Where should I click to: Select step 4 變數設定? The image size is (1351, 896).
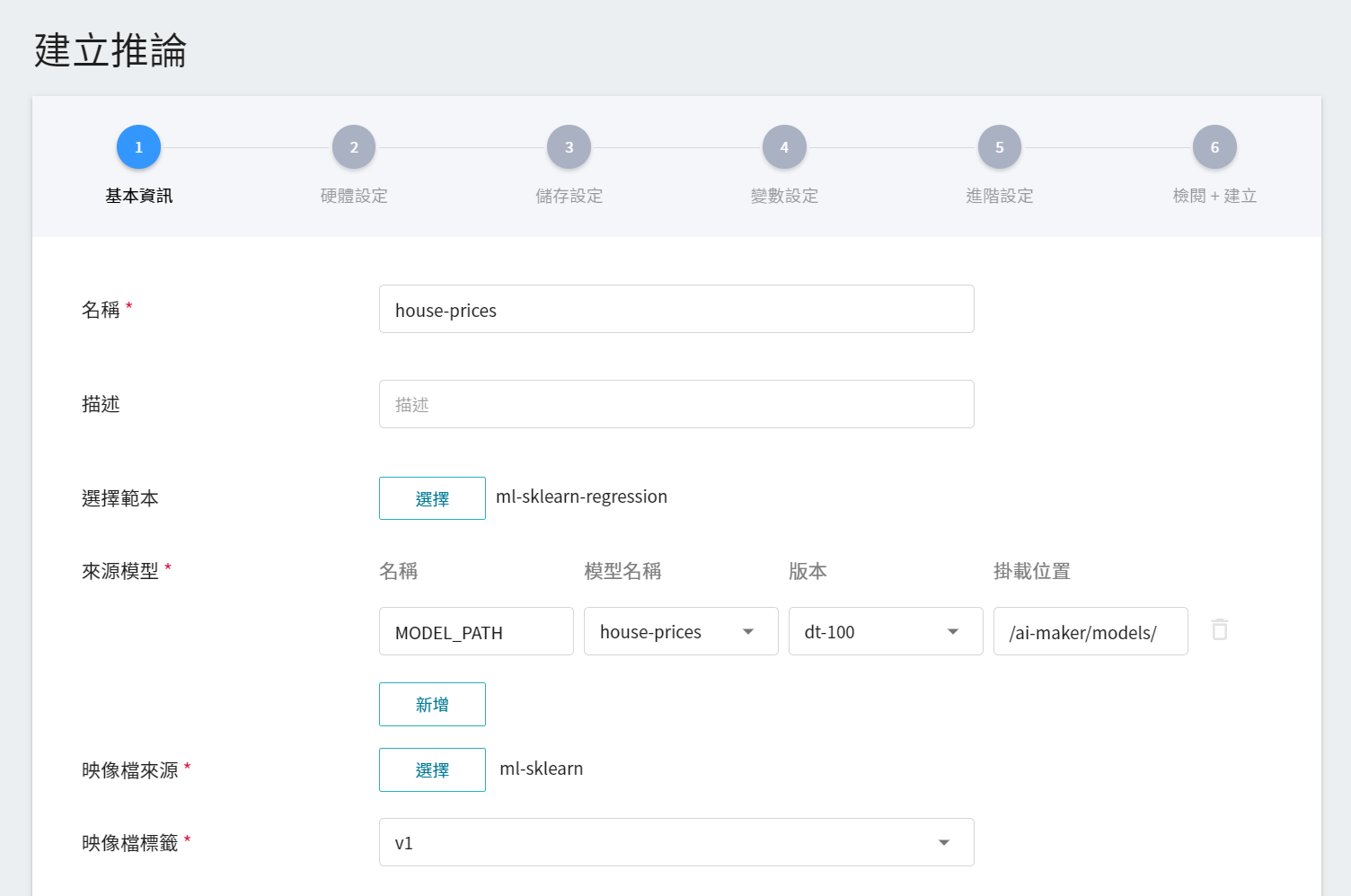point(784,147)
